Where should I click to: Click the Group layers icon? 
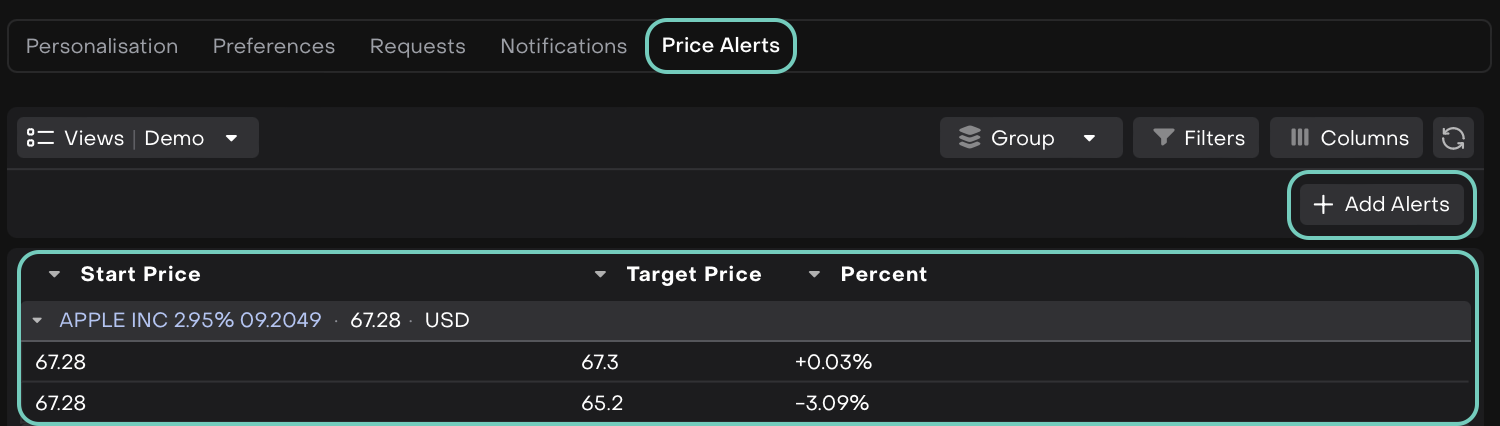(x=969, y=138)
